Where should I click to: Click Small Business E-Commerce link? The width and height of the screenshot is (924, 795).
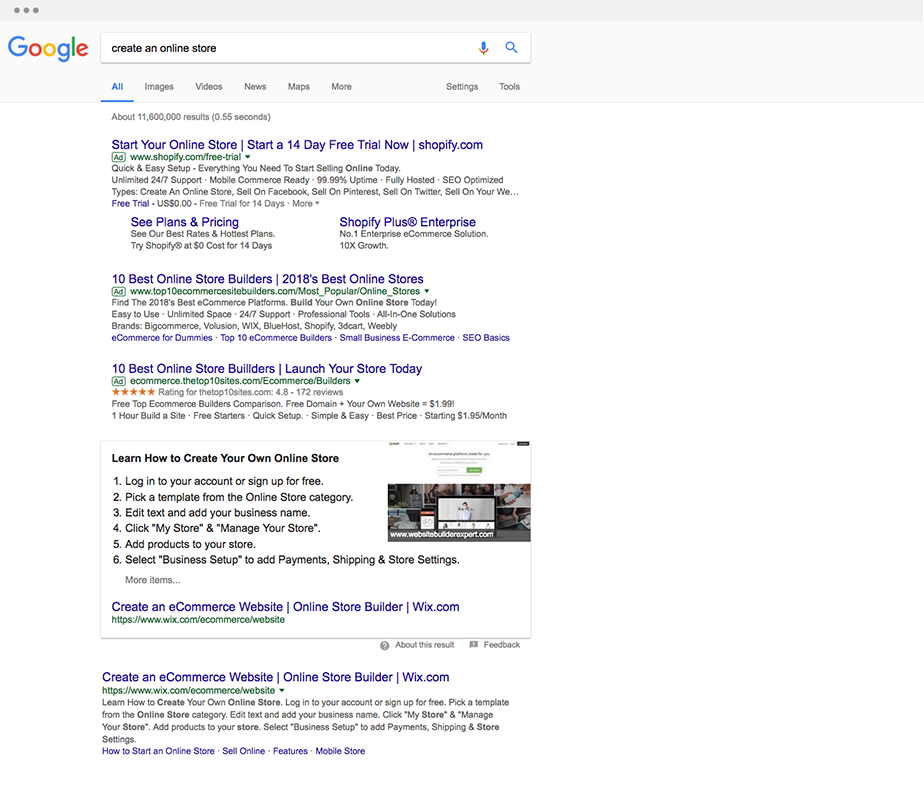pyautogui.click(x=397, y=338)
